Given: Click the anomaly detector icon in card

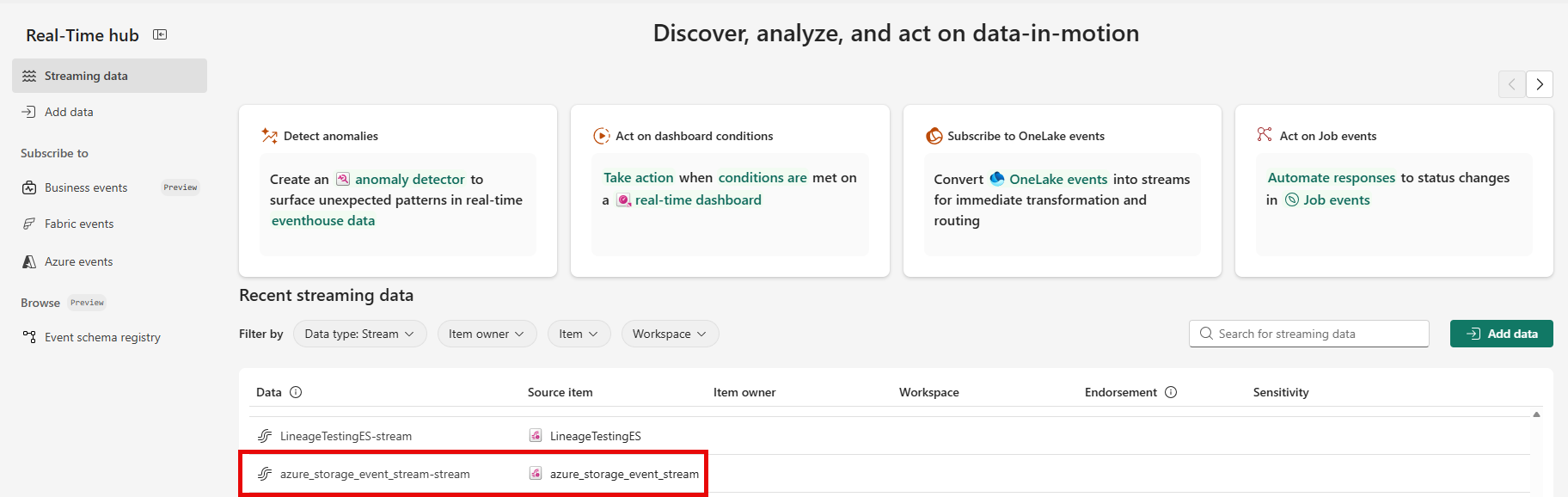Looking at the screenshot, I should 343,179.
